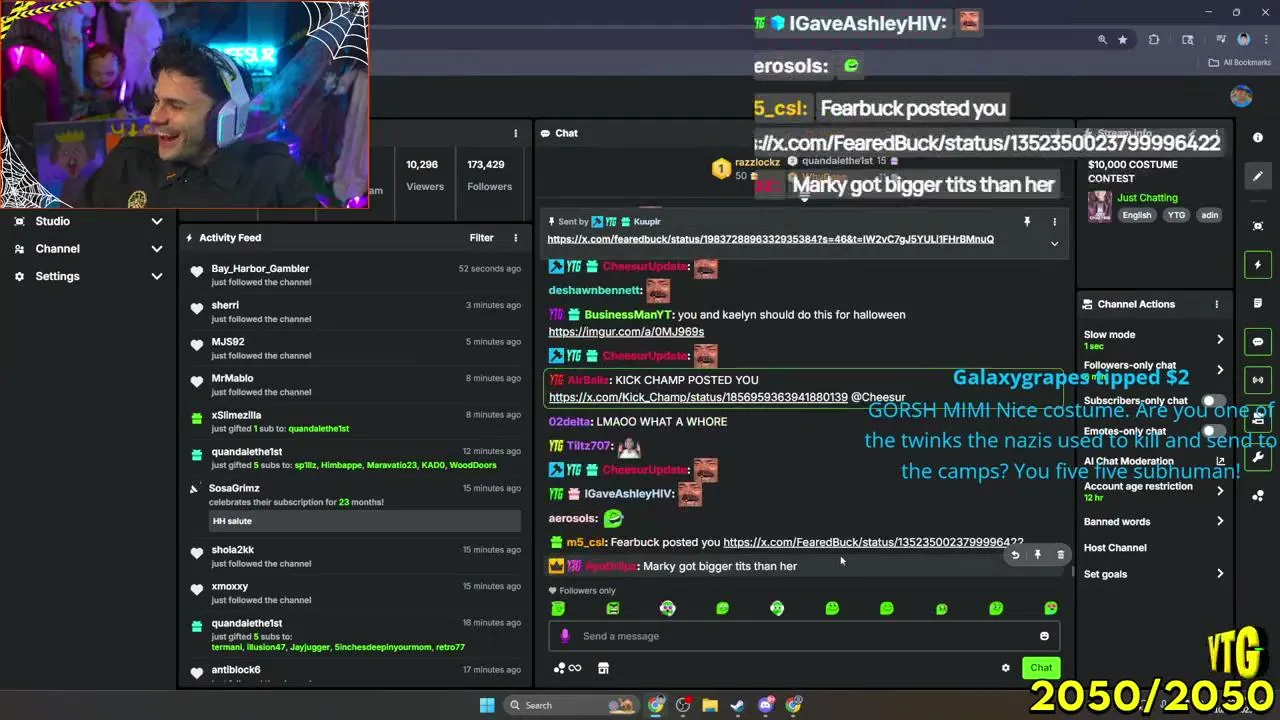Open Windows Start menu
1280x720 pixels.
coord(487,705)
